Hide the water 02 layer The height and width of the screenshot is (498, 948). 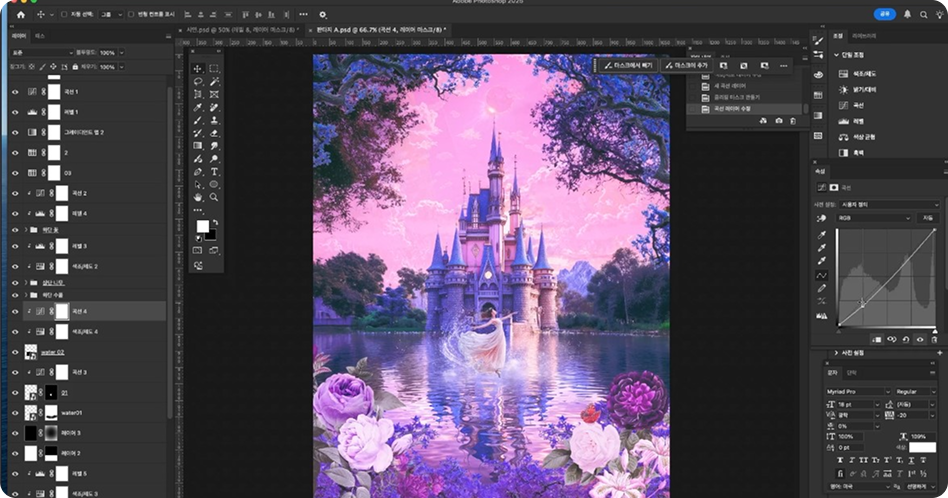15,352
